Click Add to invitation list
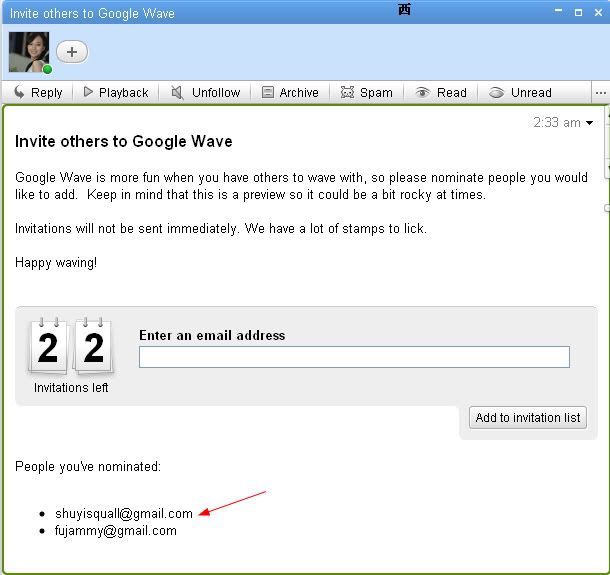Screen dimensions: 610x575 point(528,418)
